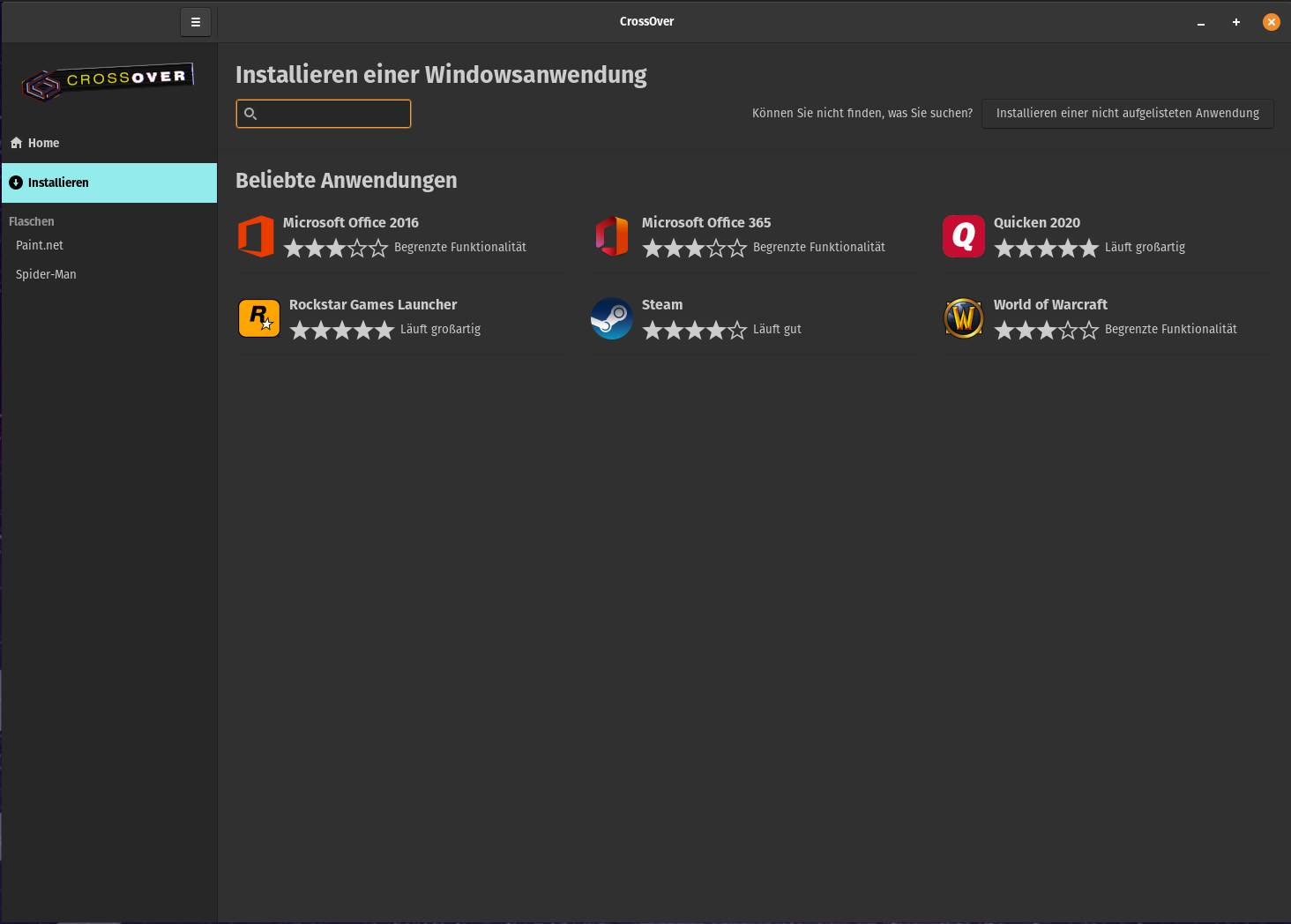Click the Microsoft Office 2016 icon

[256, 236]
